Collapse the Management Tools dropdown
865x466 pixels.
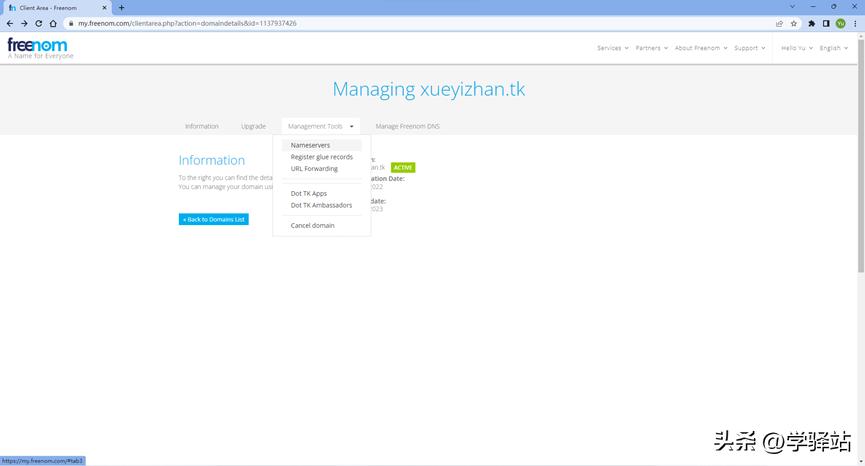321,126
